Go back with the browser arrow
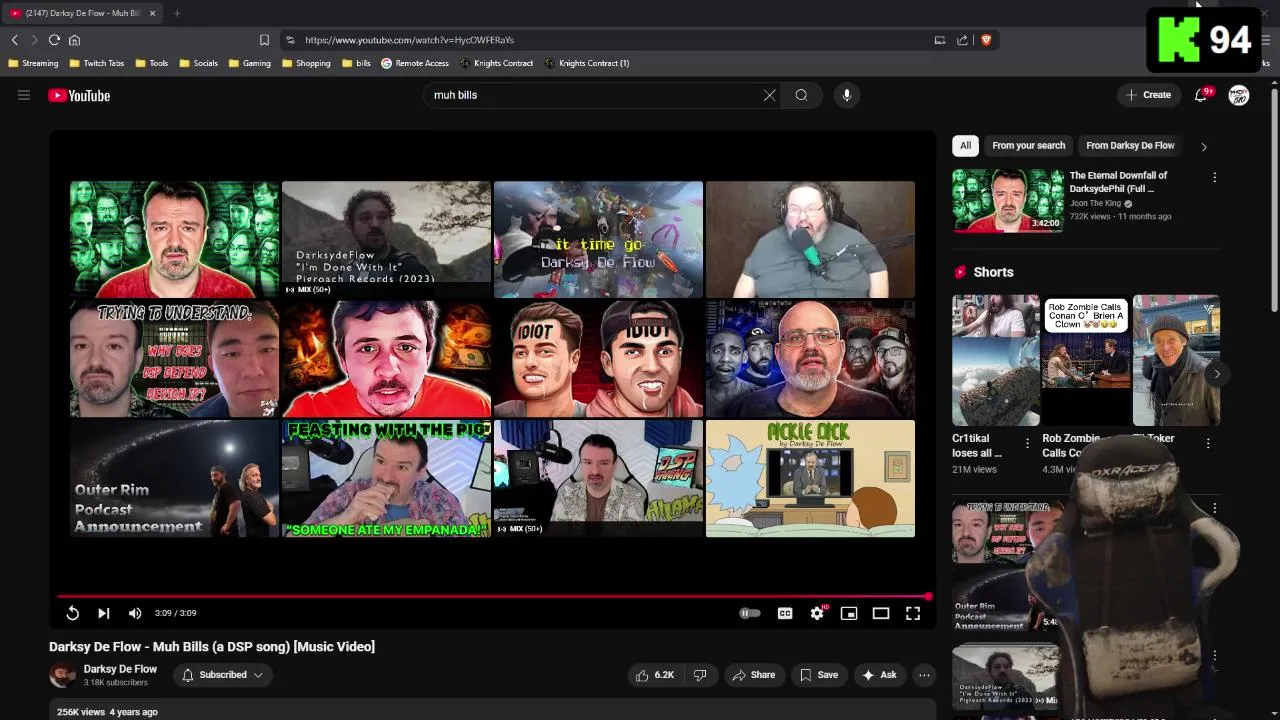 pos(14,40)
